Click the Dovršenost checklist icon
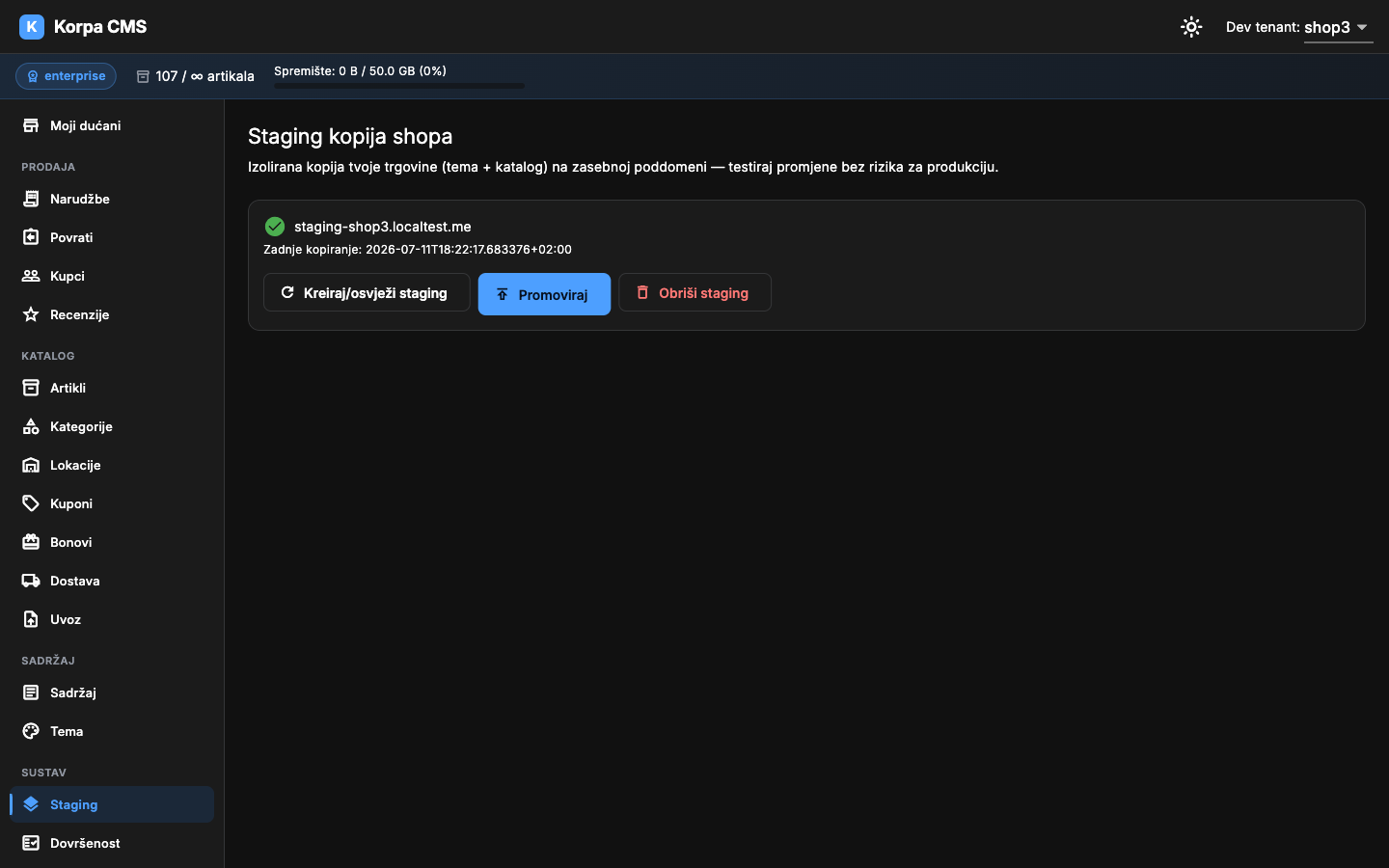Screen dimensions: 1389x868 point(31,843)
